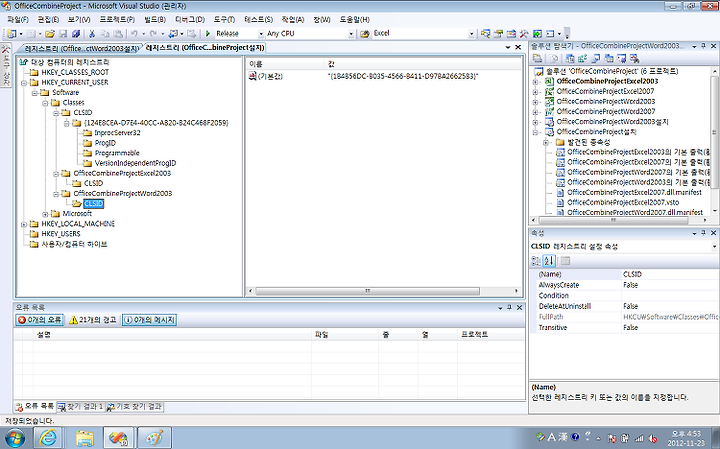Open the Excel find combo box dropdown

pos(472,34)
